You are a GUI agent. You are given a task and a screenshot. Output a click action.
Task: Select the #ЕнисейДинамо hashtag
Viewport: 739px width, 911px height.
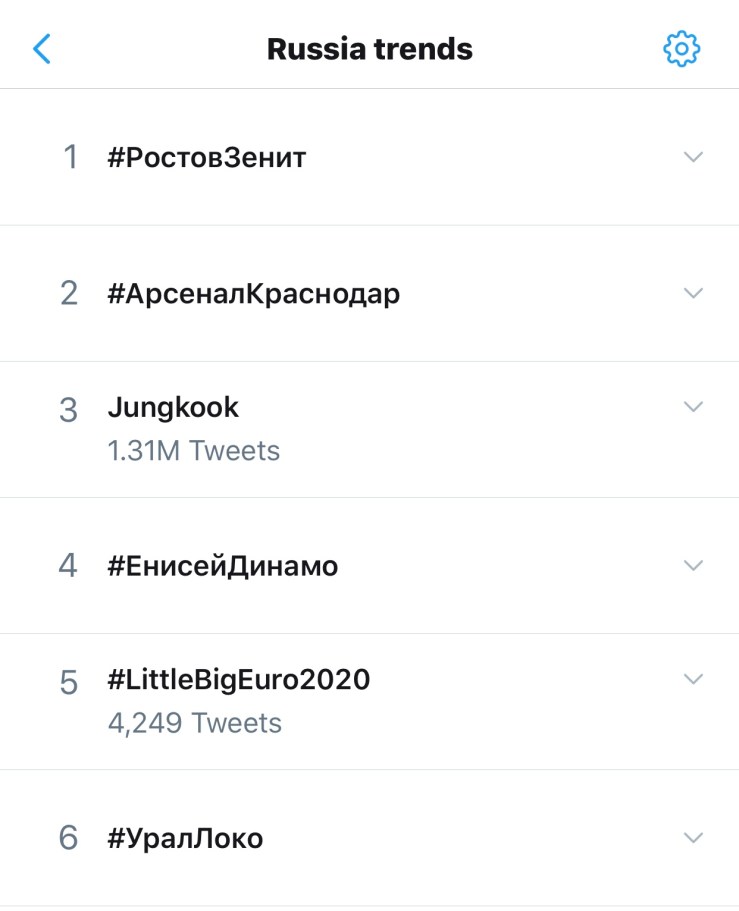pos(223,566)
